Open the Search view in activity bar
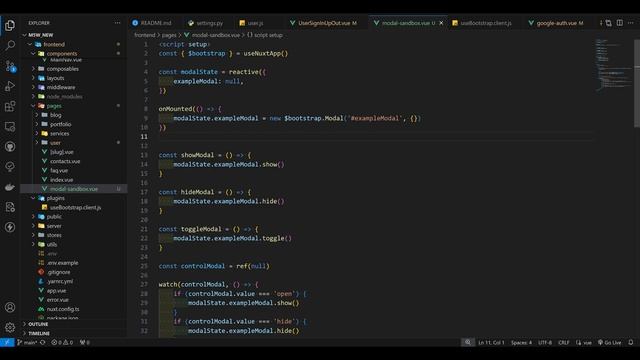Screen dimensions: 640x360 (x=10, y=45)
